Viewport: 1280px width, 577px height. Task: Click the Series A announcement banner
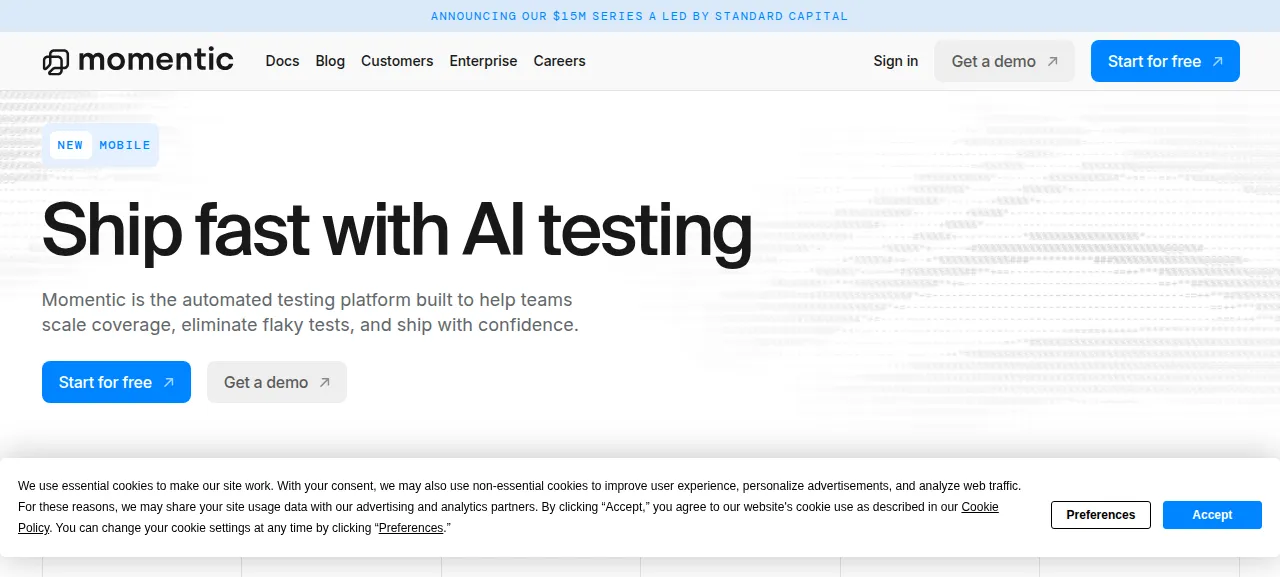click(x=640, y=16)
